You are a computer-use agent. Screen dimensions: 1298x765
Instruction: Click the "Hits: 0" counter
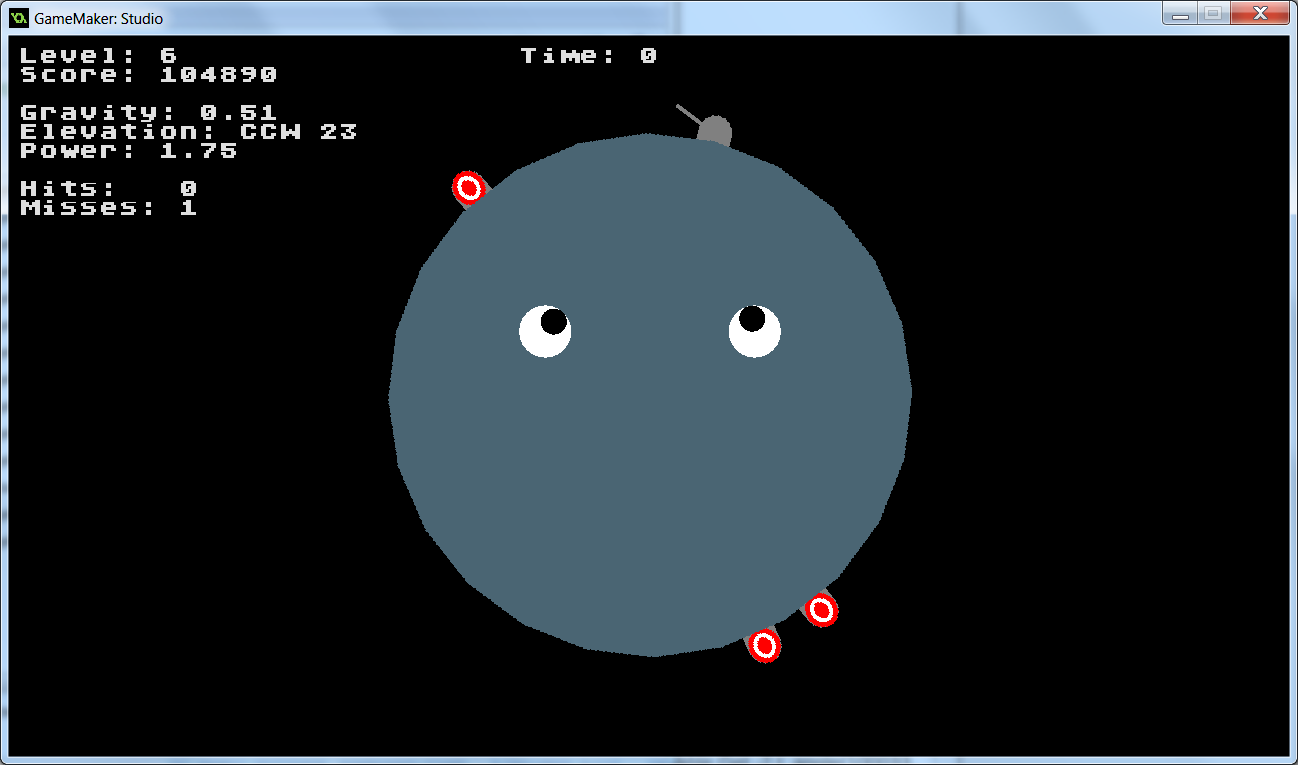tap(108, 189)
